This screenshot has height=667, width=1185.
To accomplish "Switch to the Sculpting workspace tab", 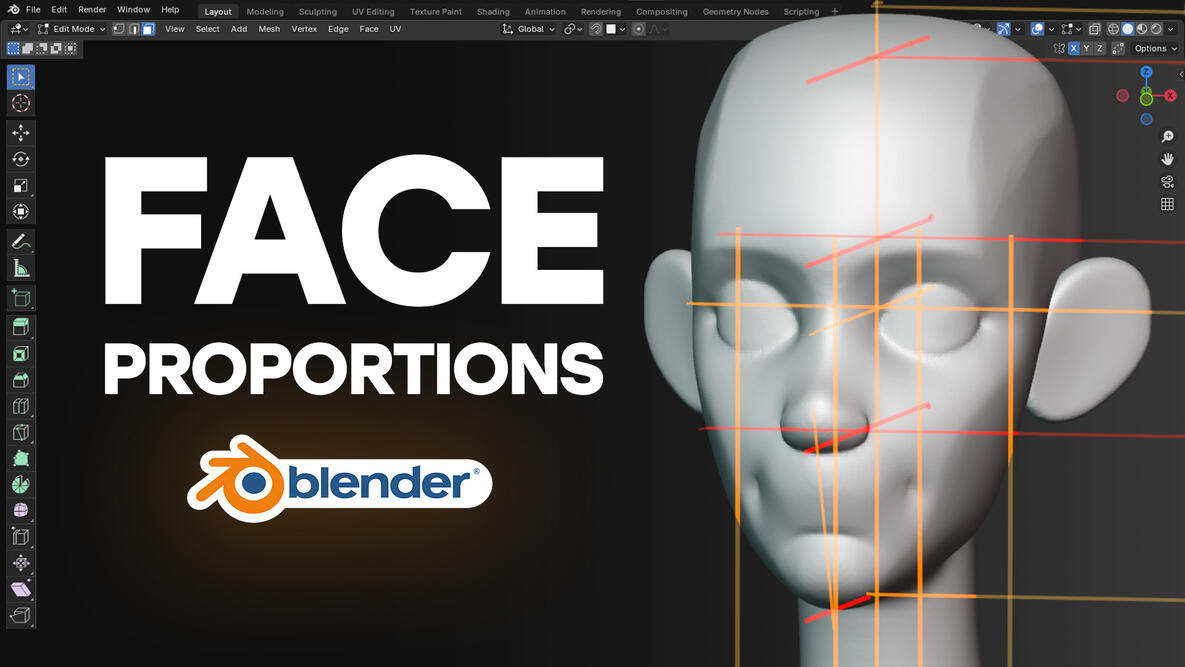I will [x=317, y=11].
